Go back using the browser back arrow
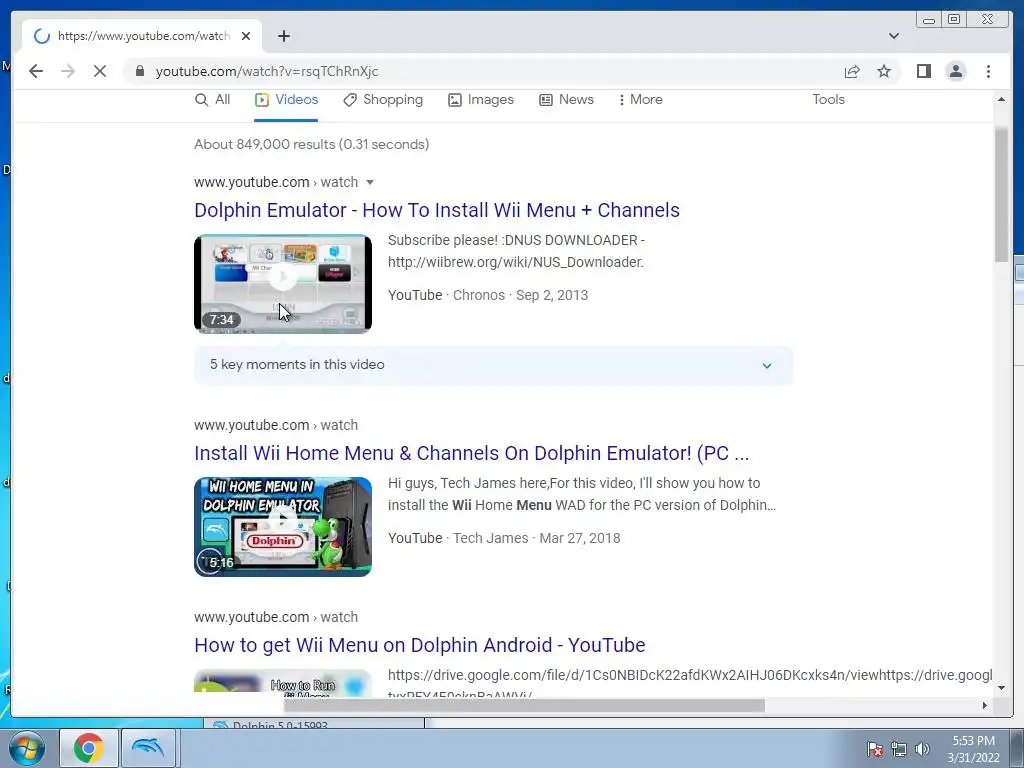1024x768 pixels. (36, 71)
